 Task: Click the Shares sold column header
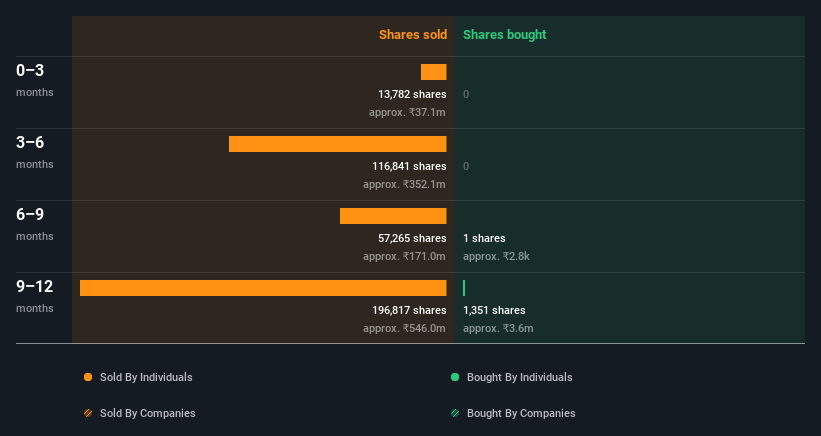413,35
